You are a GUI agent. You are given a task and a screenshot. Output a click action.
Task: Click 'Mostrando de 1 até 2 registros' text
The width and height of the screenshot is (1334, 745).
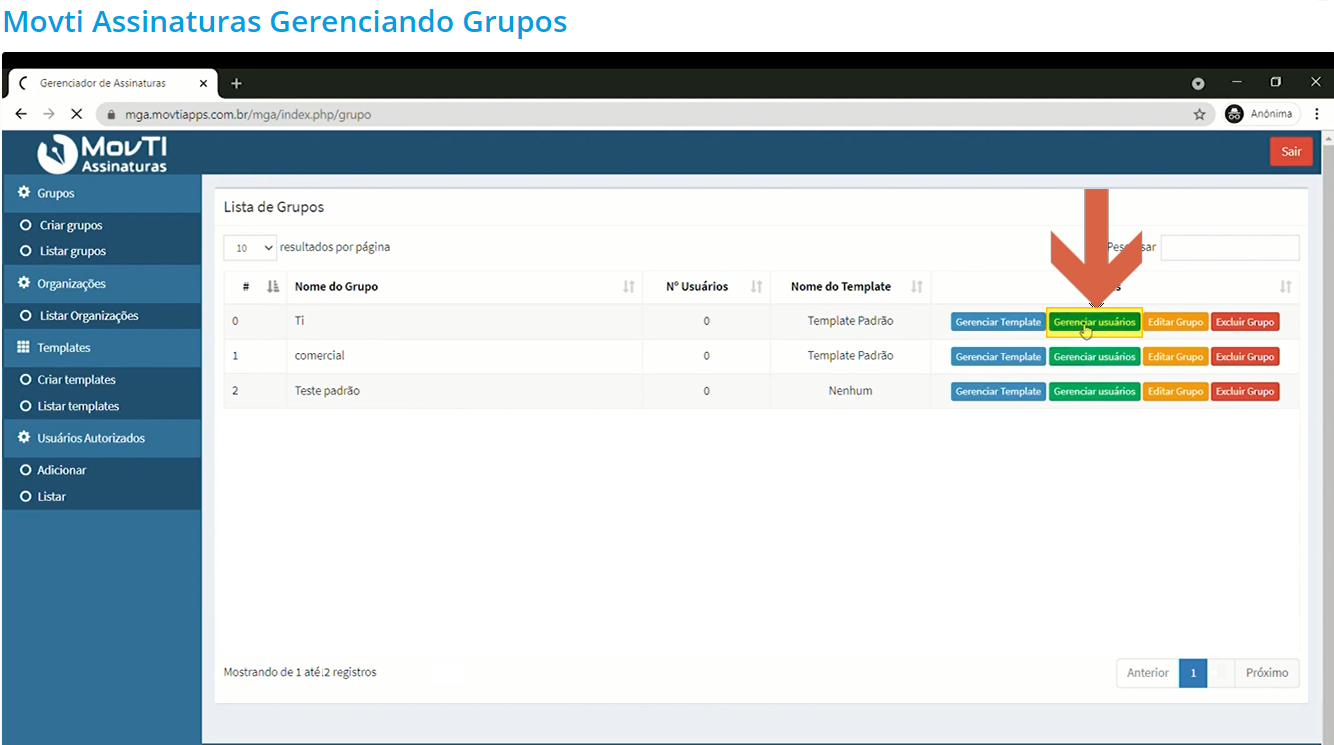click(300, 673)
